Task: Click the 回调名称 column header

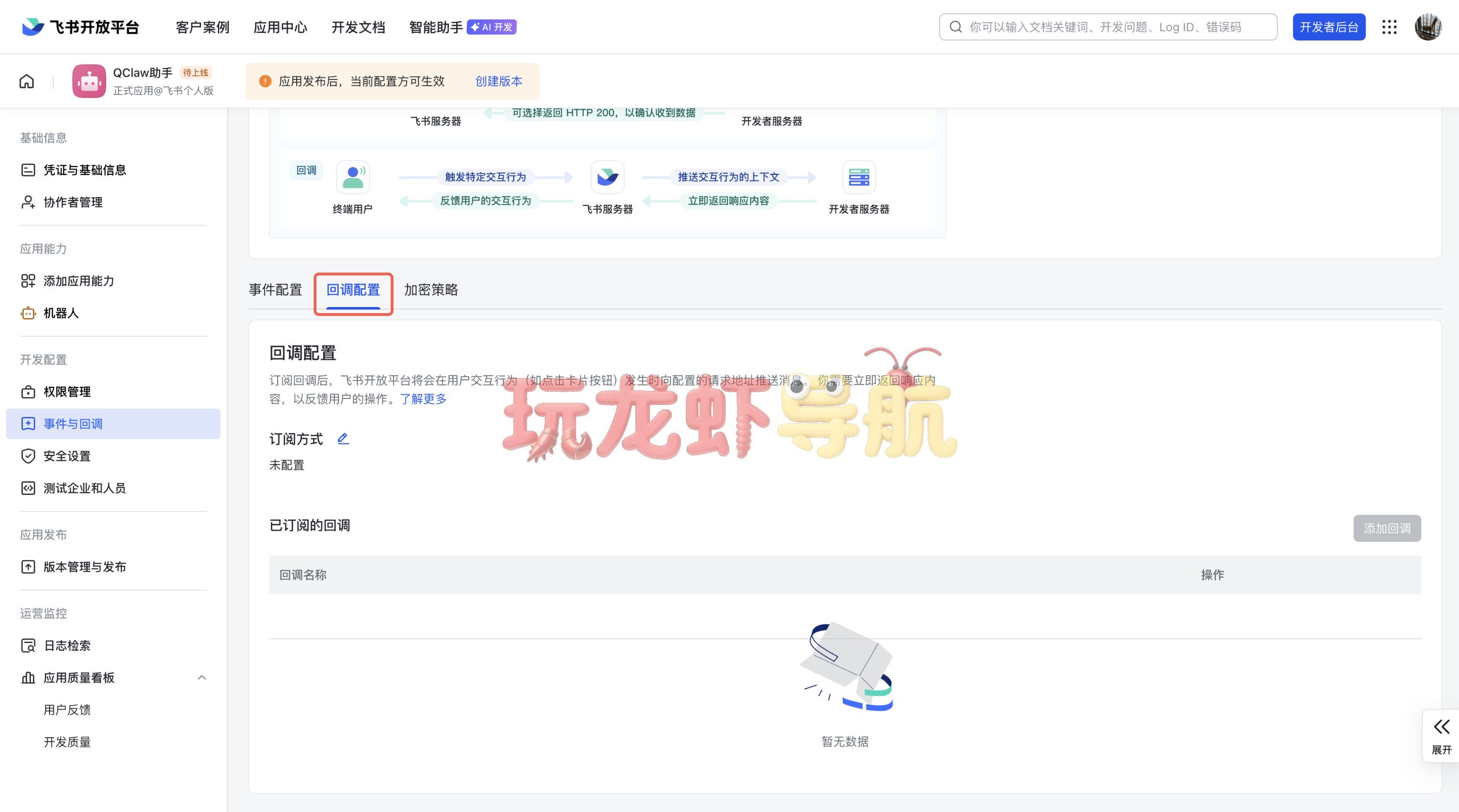Action: 302,575
